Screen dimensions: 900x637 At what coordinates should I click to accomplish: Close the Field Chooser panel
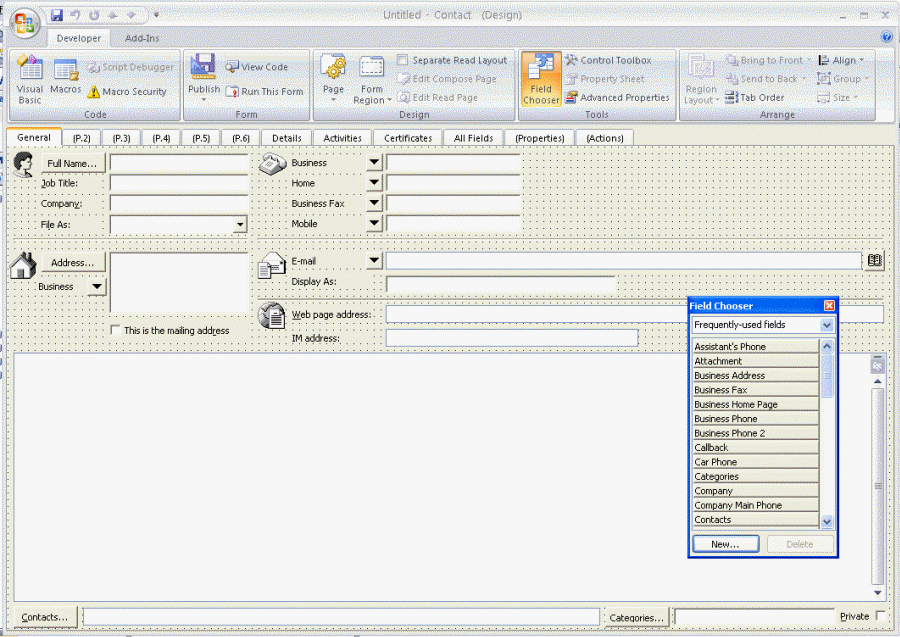tap(829, 306)
